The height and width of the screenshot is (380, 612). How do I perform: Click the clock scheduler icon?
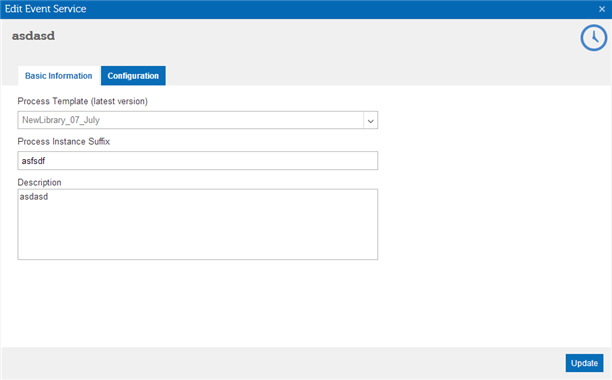[x=594, y=38]
